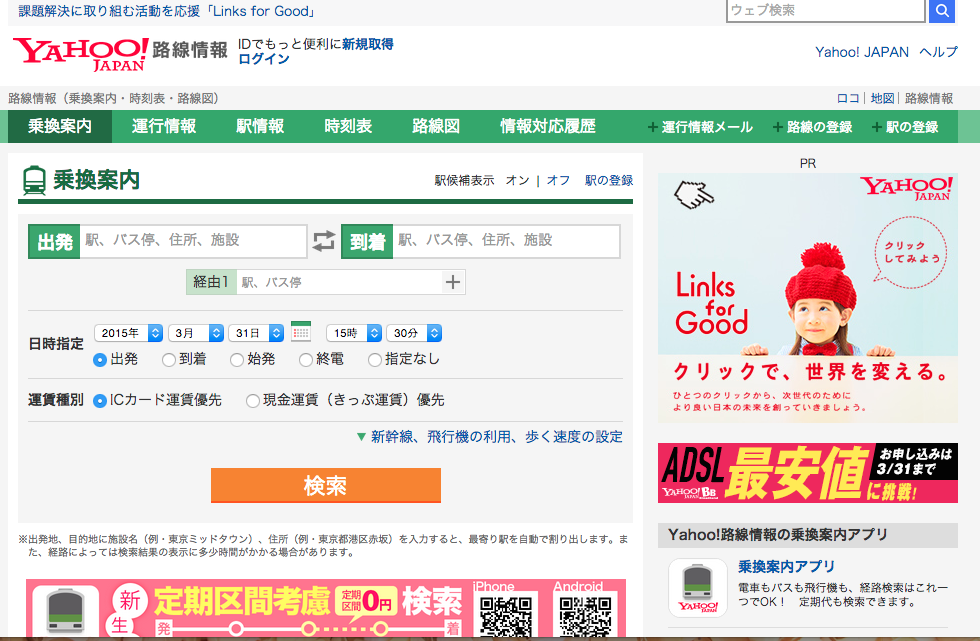Screen dimensions: 980x641
Task: Open the 乗換案内 tab
Action: (x=60, y=126)
